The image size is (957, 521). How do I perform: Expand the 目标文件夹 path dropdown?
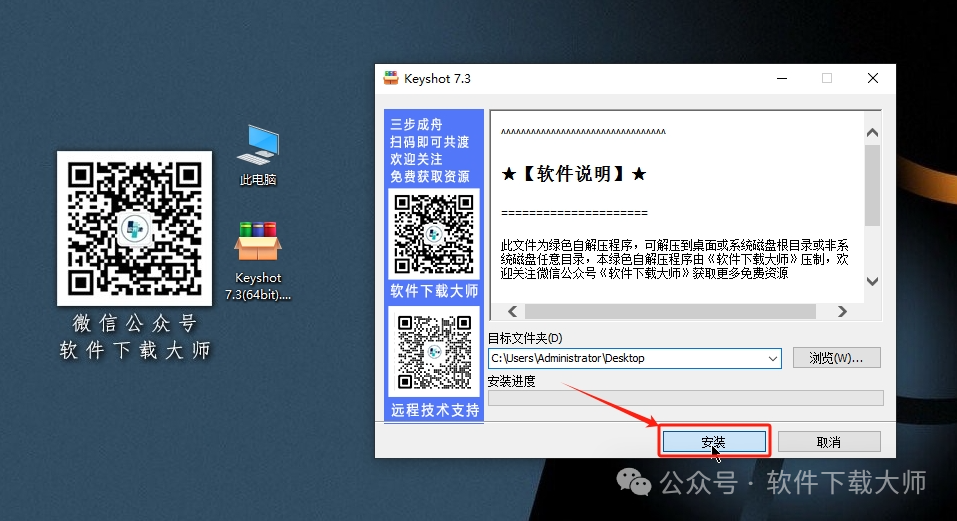click(x=773, y=358)
